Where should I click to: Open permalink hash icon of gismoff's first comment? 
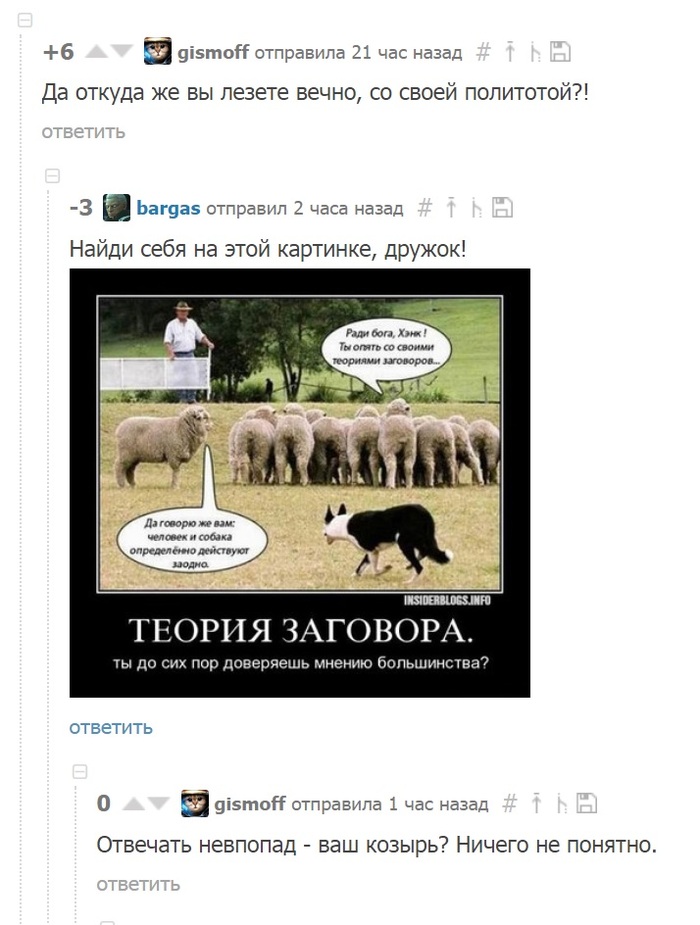coord(483,52)
